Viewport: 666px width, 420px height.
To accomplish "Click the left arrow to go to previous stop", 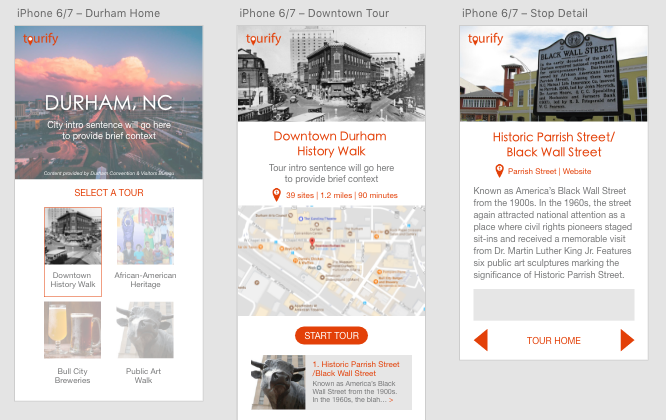I will 481,340.
